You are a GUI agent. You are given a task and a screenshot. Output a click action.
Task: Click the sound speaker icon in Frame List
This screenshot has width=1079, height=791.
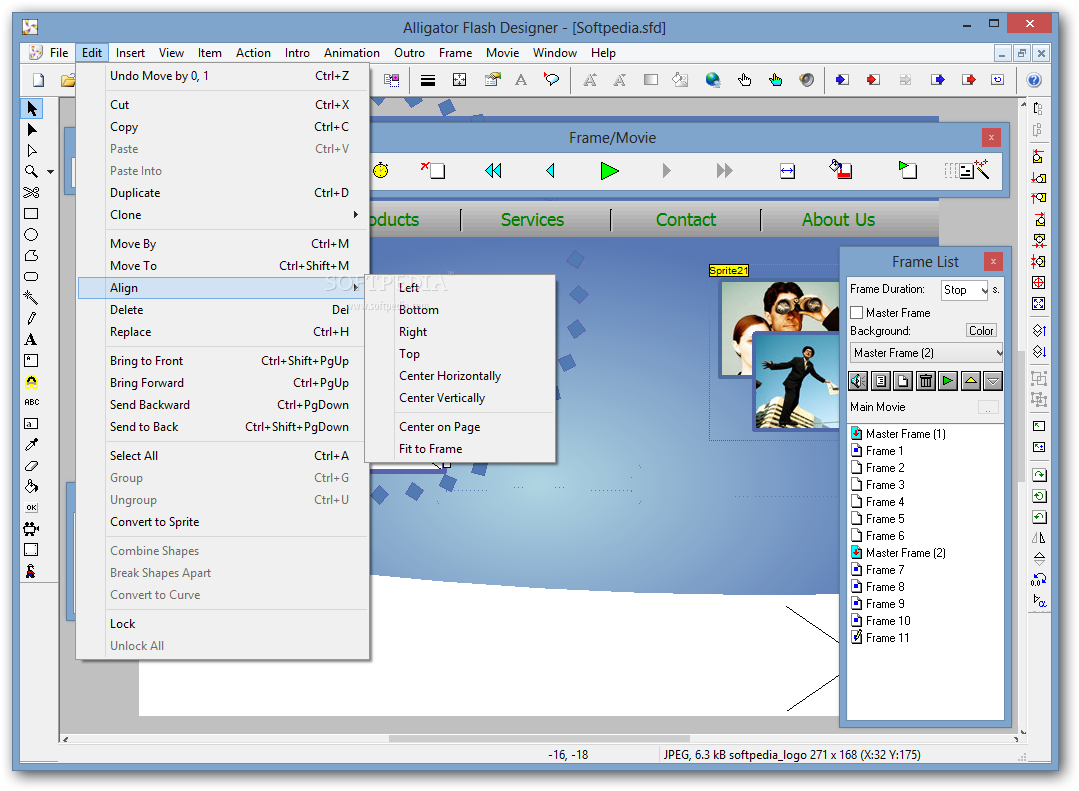point(858,381)
